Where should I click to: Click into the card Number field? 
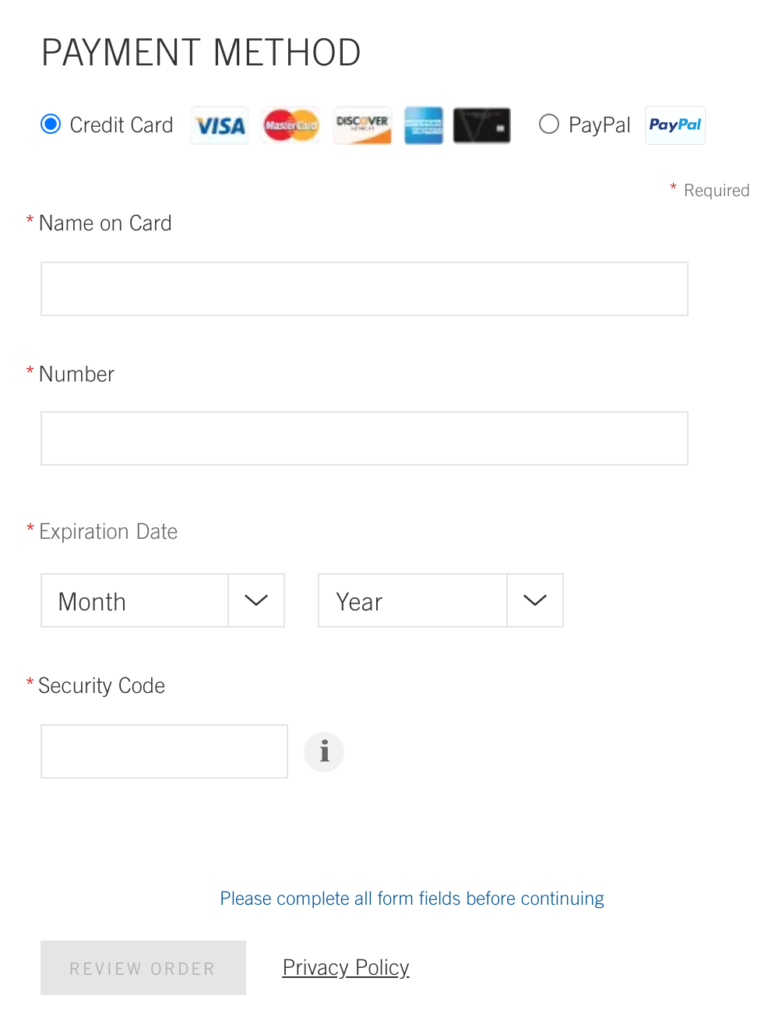point(364,439)
